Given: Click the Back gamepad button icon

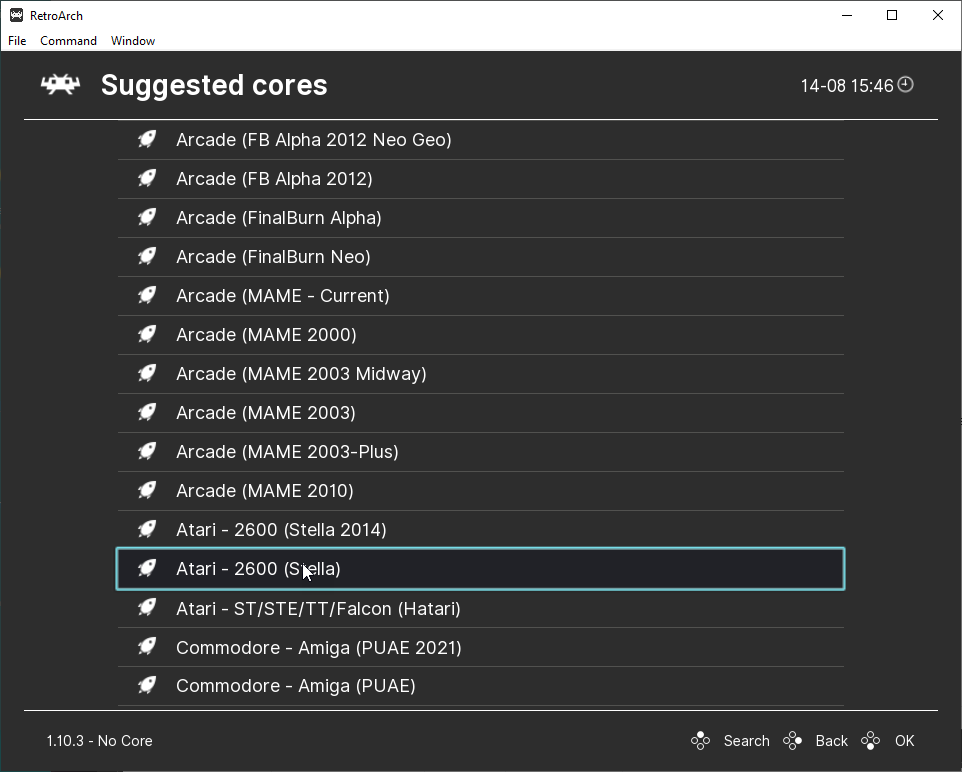Looking at the screenshot, I should (x=793, y=741).
